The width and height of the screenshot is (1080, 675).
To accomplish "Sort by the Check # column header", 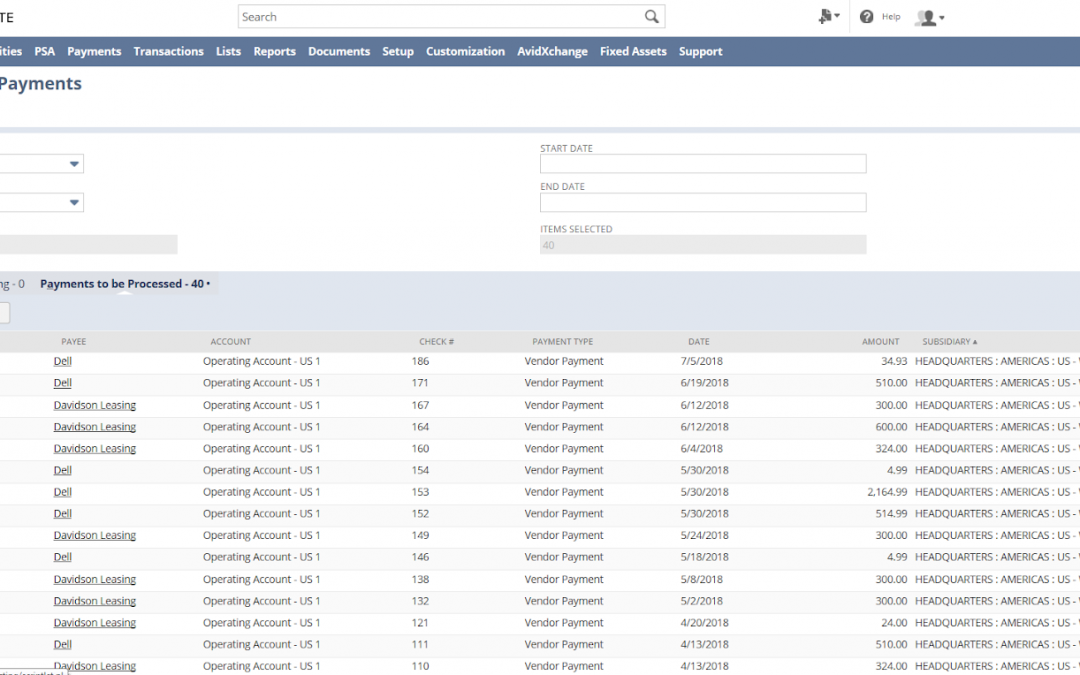I will click(x=437, y=342).
